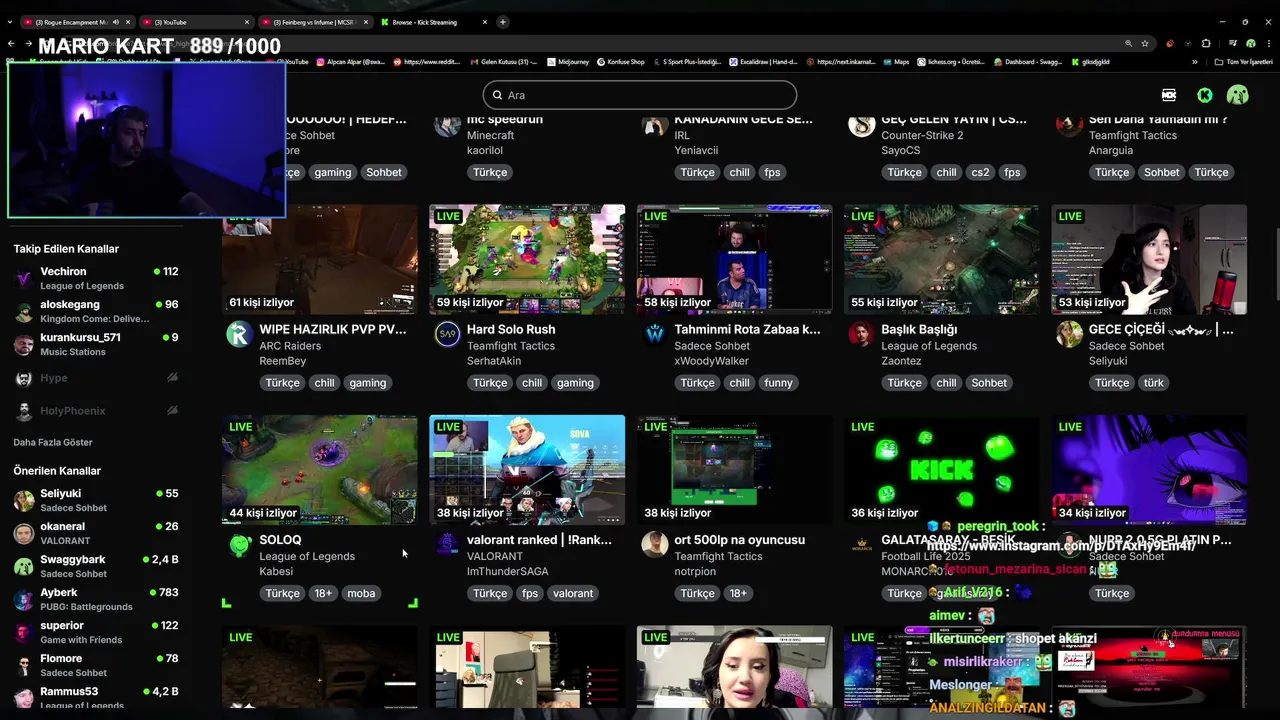The height and width of the screenshot is (720, 1280).
Task: Open xWoodyWalker's channel avatar
Action: 655,334
